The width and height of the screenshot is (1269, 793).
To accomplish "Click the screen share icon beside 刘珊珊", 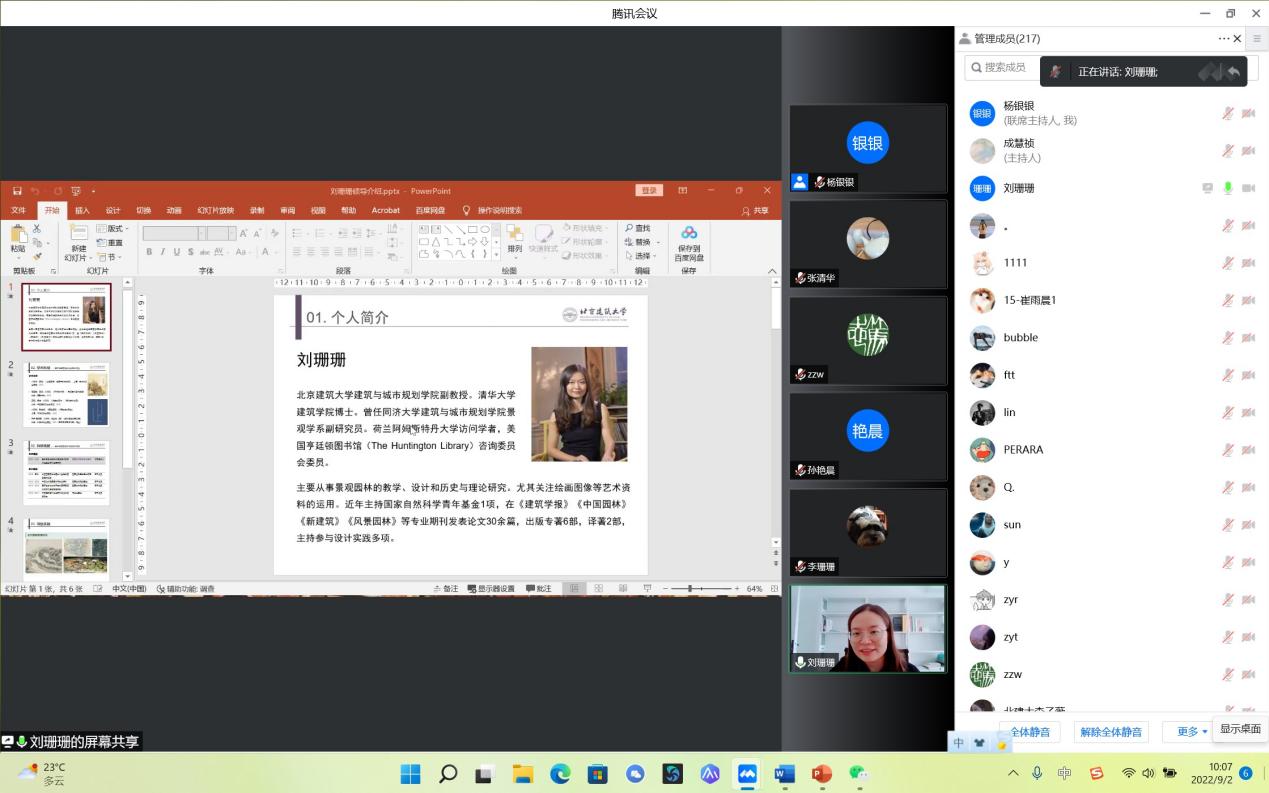I will tap(1207, 188).
